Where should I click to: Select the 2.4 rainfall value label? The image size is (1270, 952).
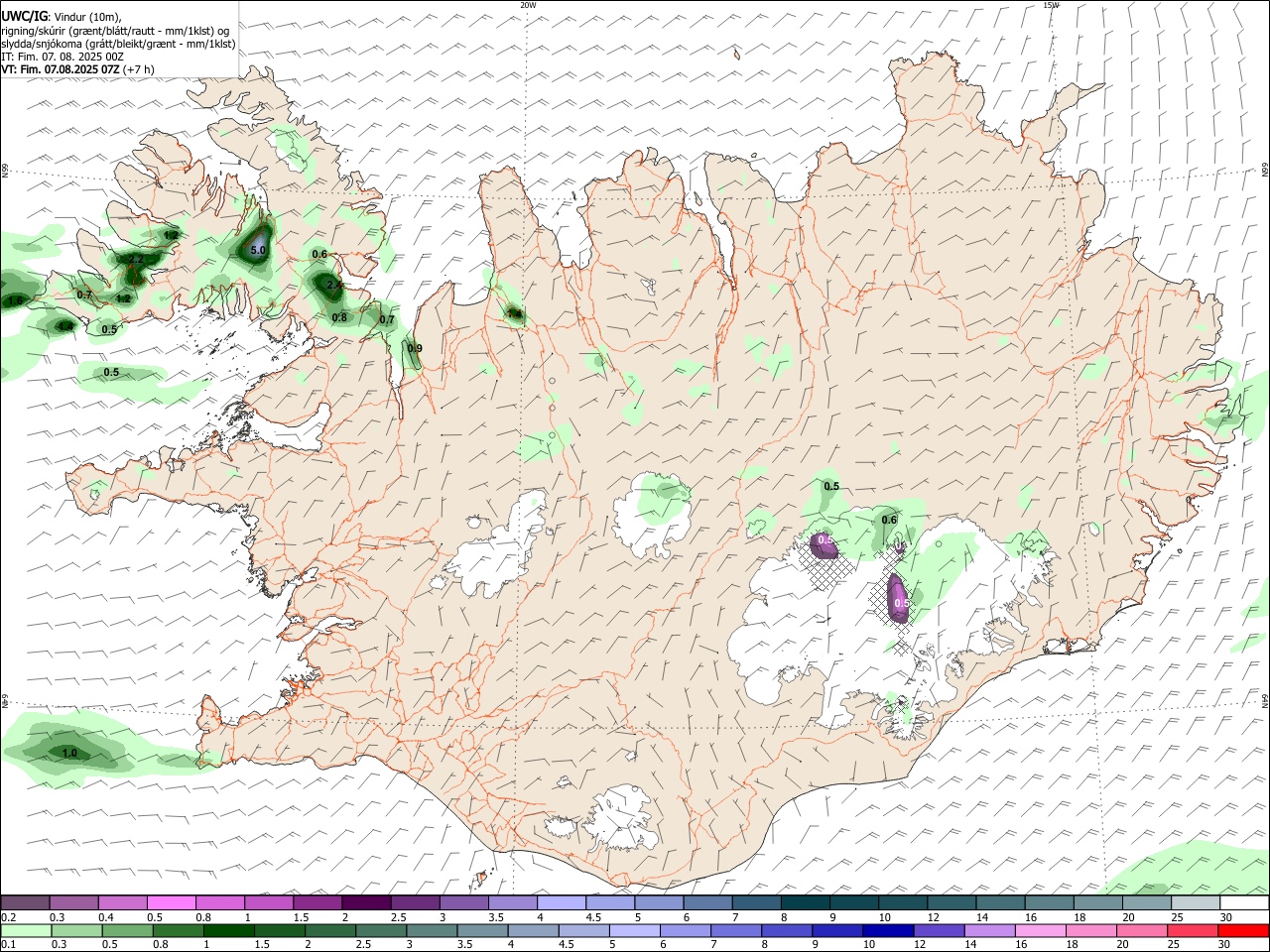(334, 286)
